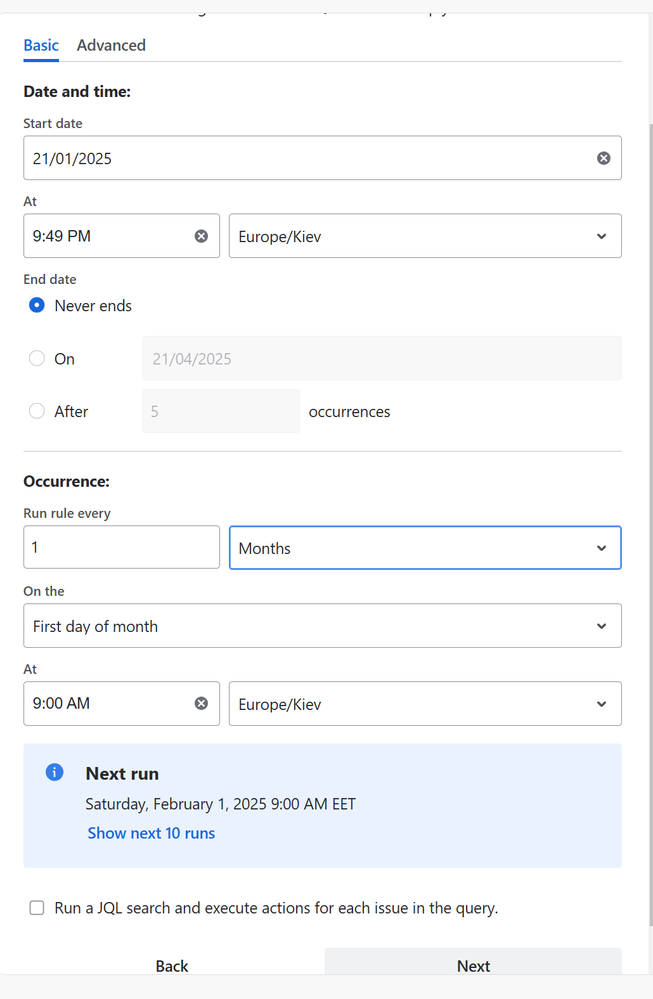Open the occurrence Europe/Kiev timezone dropdown
The image size is (653, 999).
pos(425,703)
